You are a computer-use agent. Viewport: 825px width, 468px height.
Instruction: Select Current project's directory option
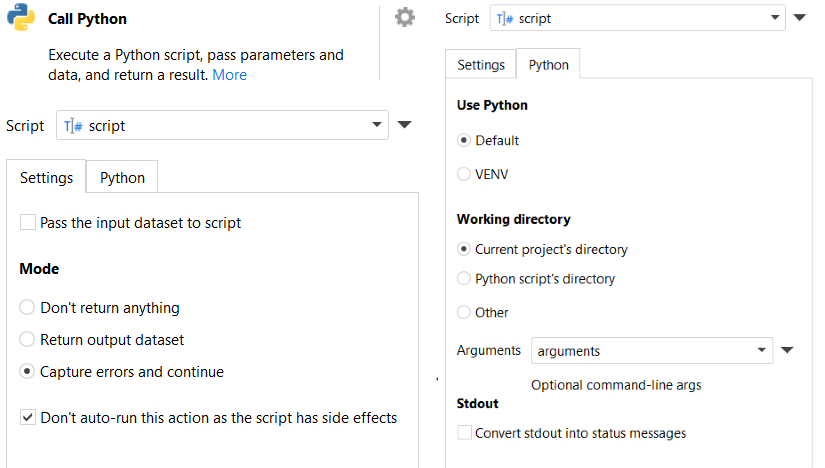(464, 249)
